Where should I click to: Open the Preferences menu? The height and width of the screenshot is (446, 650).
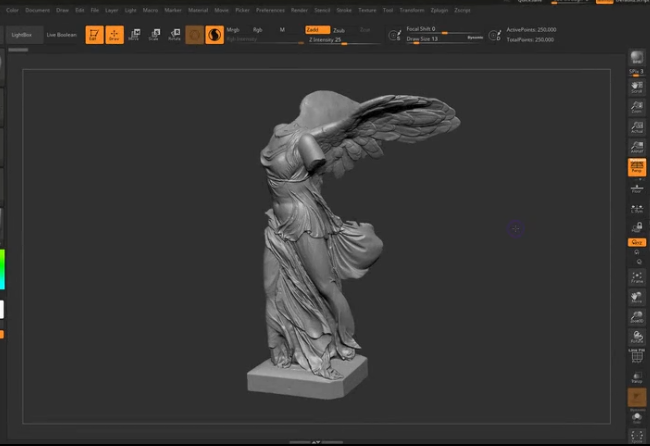270,10
